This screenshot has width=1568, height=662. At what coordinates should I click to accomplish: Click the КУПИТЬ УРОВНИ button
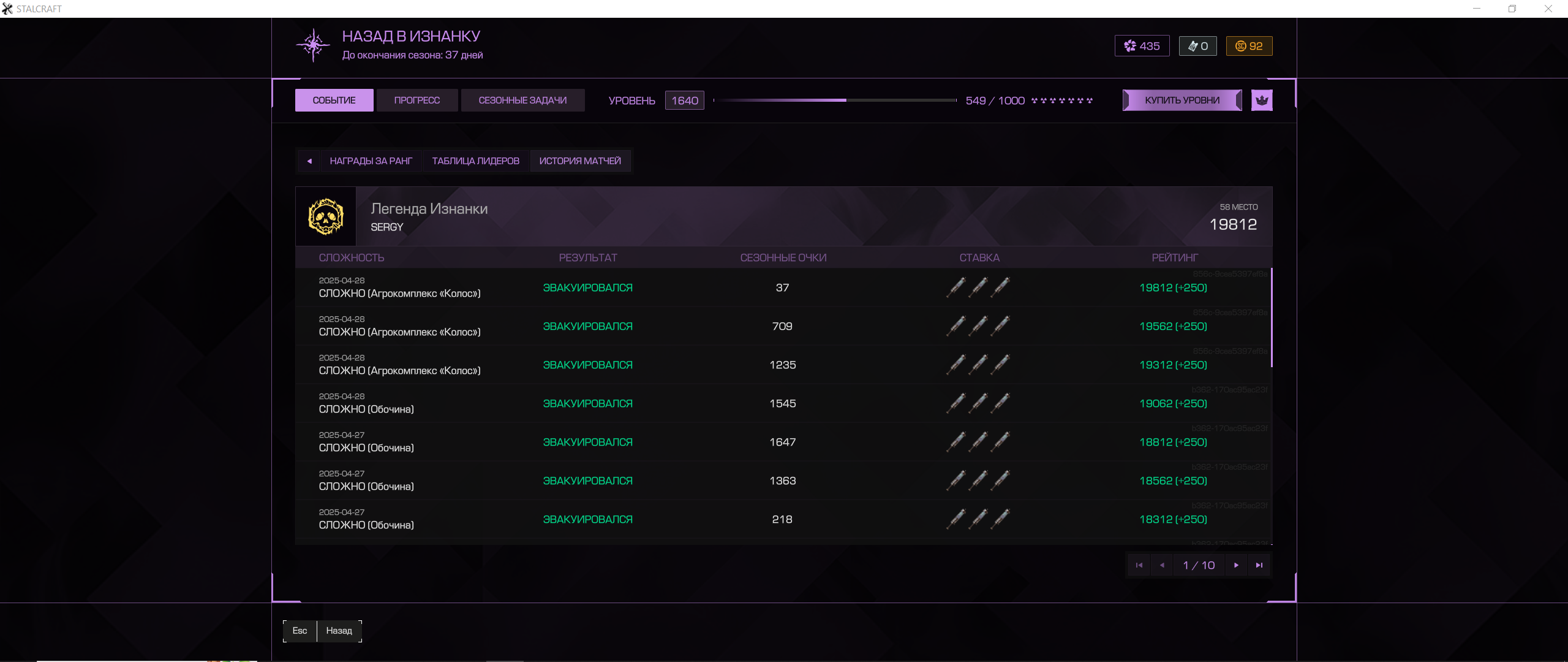[1182, 100]
